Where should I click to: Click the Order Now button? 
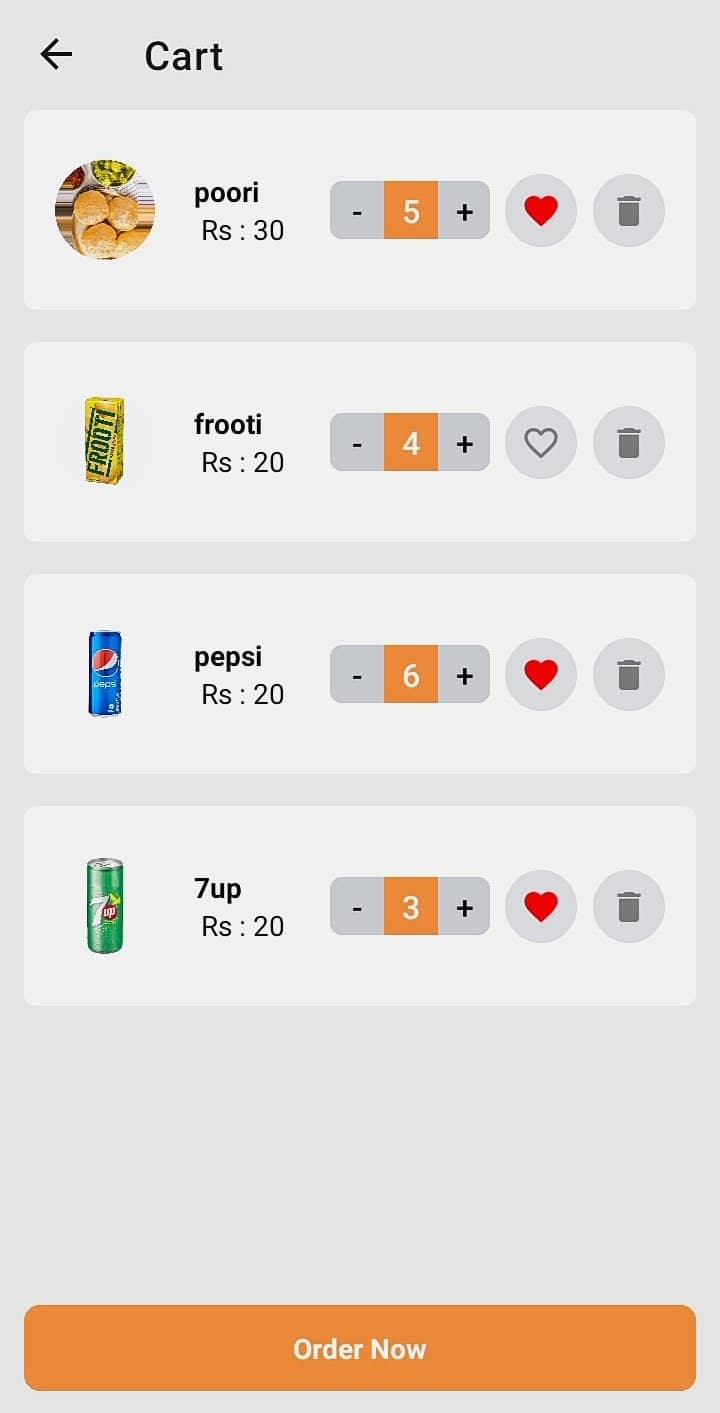click(360, 1348)
